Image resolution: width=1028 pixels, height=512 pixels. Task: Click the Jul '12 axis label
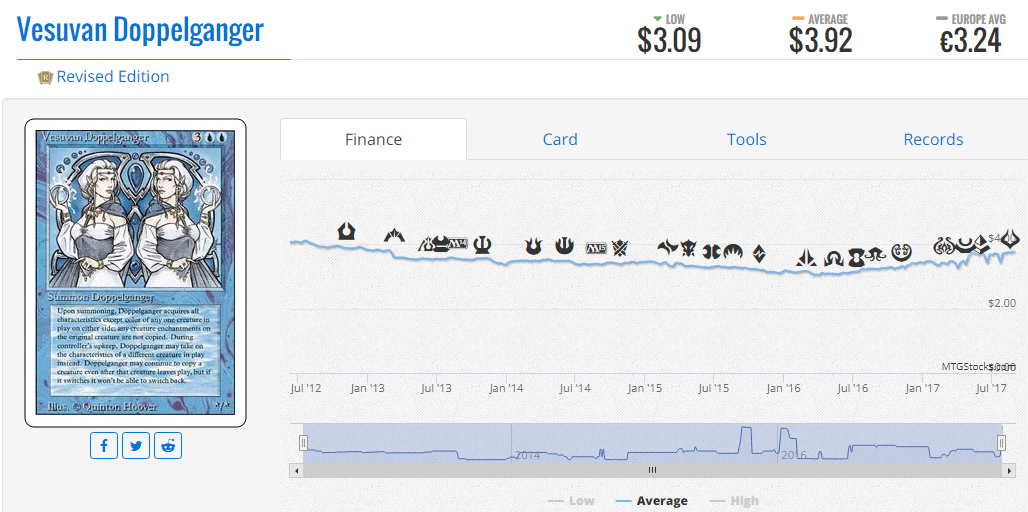tap(306, 388)
